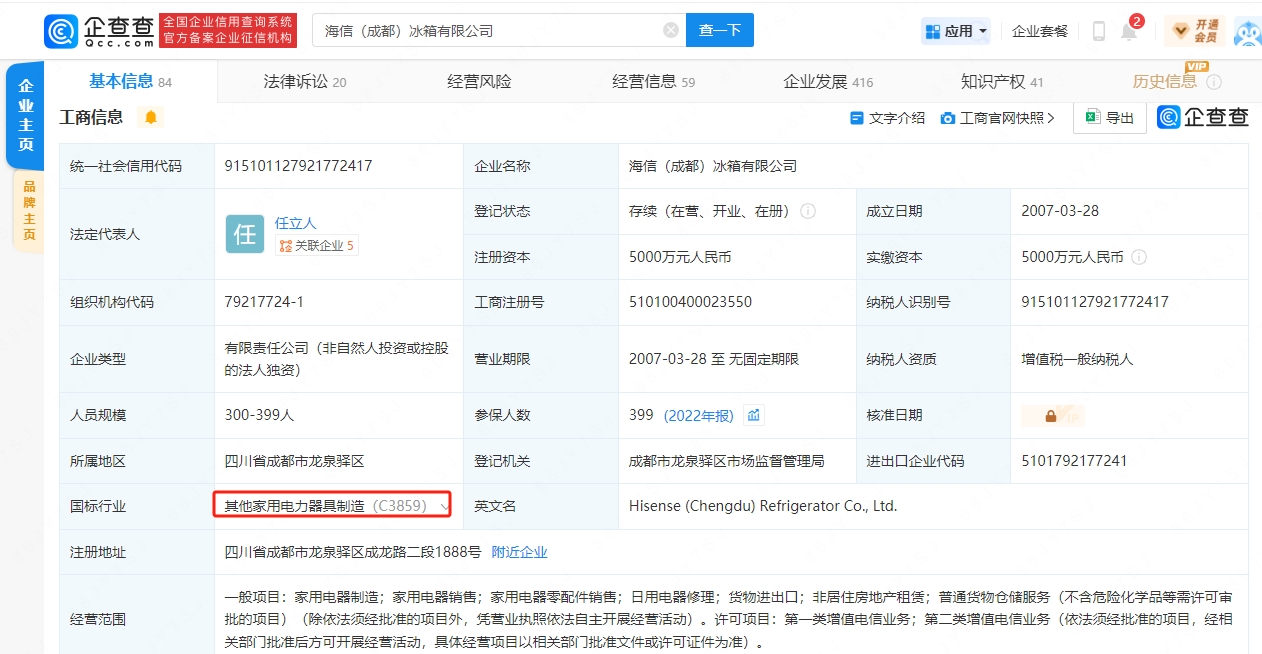Switch to the 法律诉讼 tab
Image resolution: width=1262 pixels, height=654 pixels.
coord(305,82)
